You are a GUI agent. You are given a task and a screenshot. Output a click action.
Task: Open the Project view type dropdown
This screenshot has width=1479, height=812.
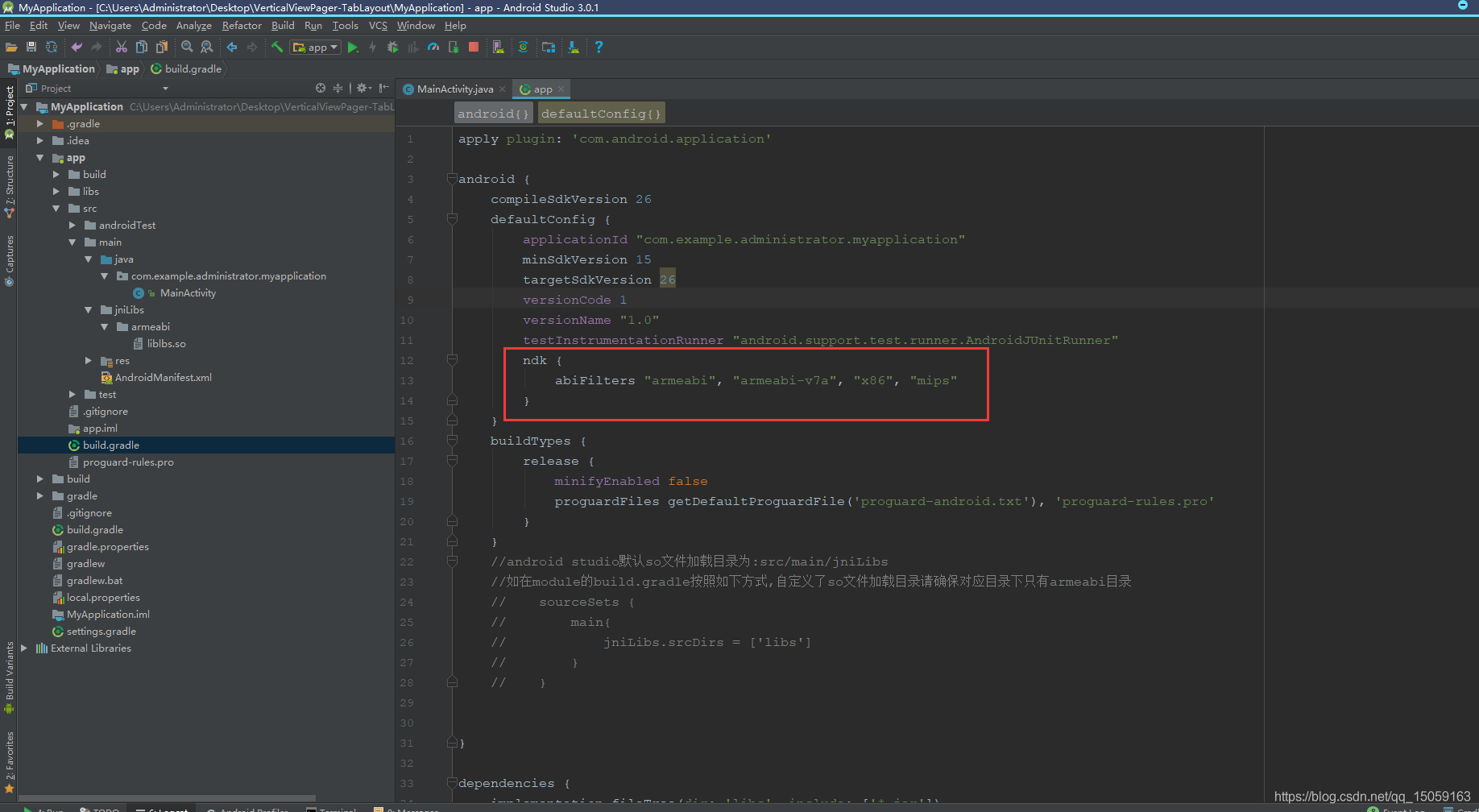pos(165,89)
